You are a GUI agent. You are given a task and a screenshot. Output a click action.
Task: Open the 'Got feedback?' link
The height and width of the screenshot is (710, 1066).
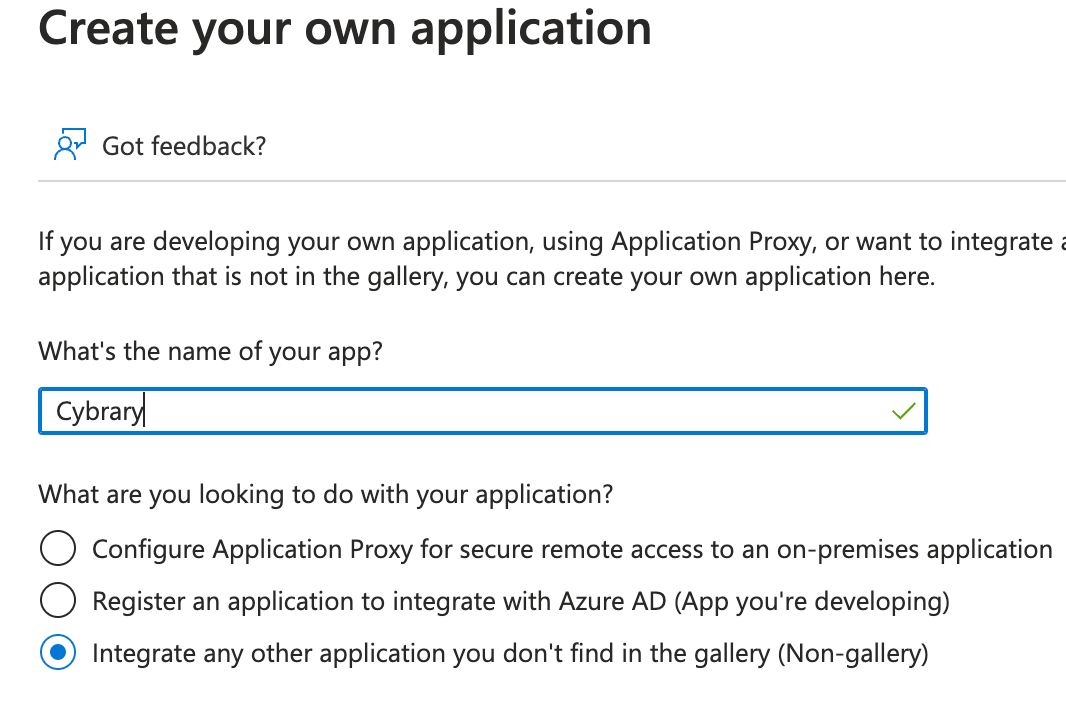tap(184, 146)
